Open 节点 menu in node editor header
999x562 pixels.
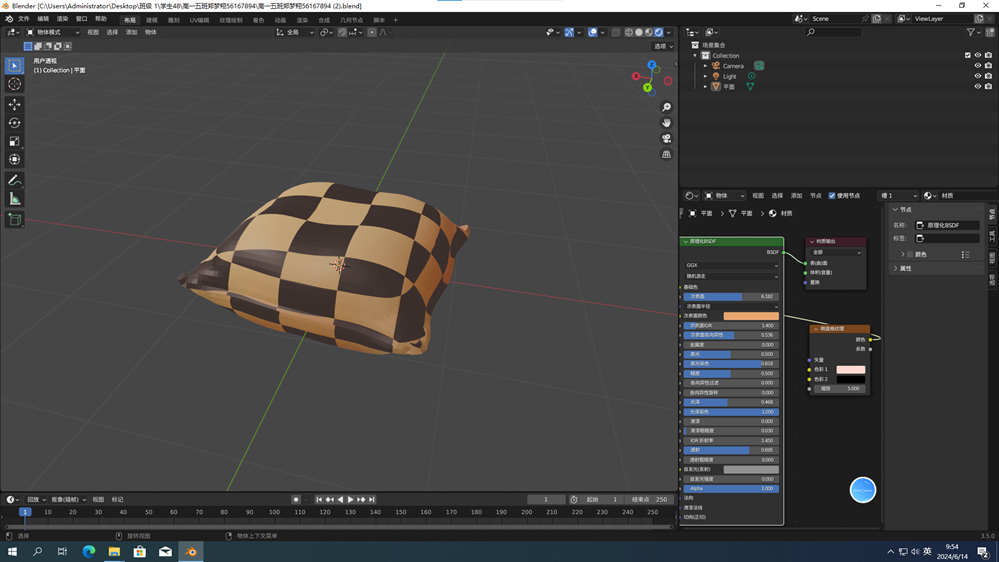coord(816,196)
